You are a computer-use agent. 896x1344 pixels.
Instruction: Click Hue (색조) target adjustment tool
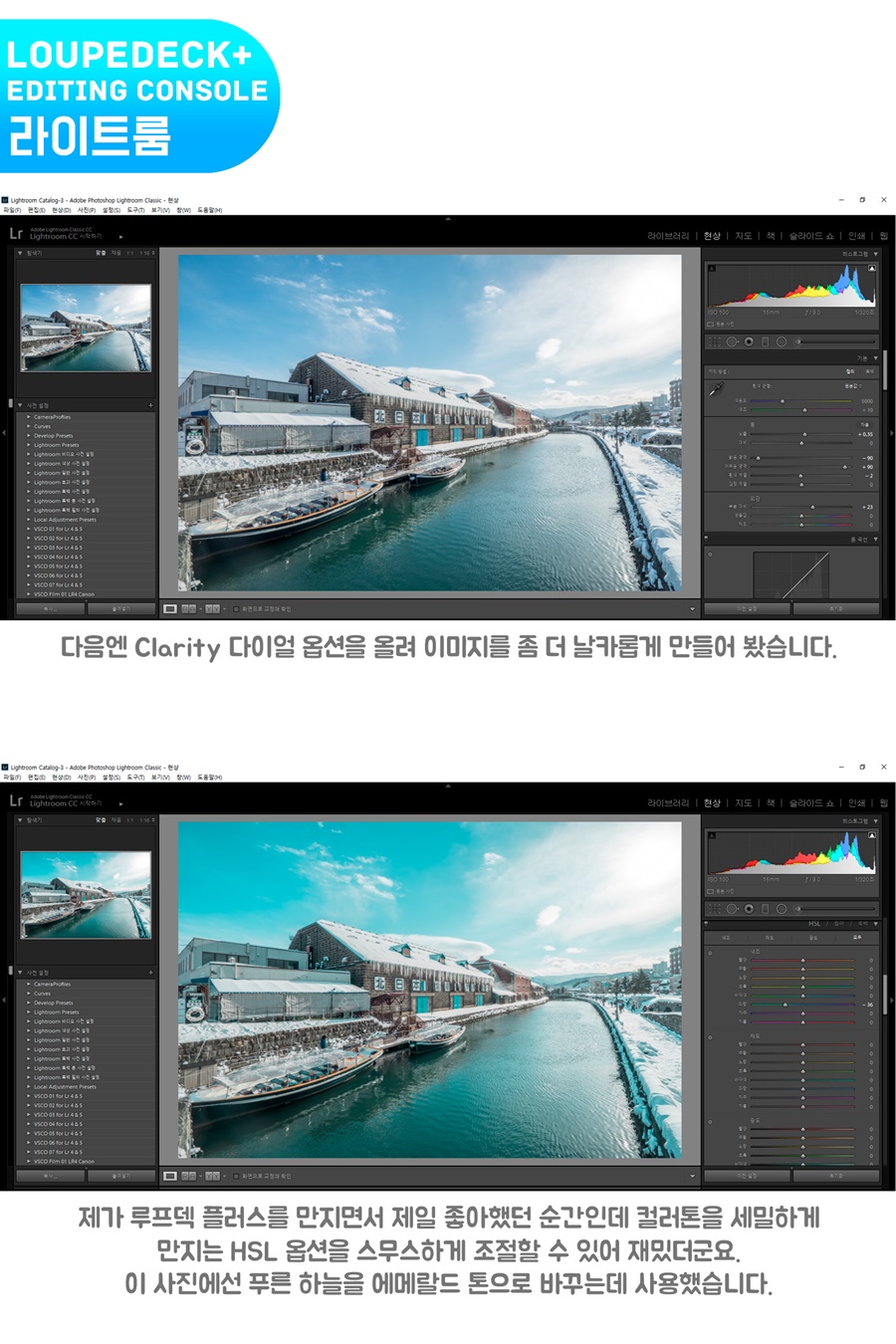710,953
